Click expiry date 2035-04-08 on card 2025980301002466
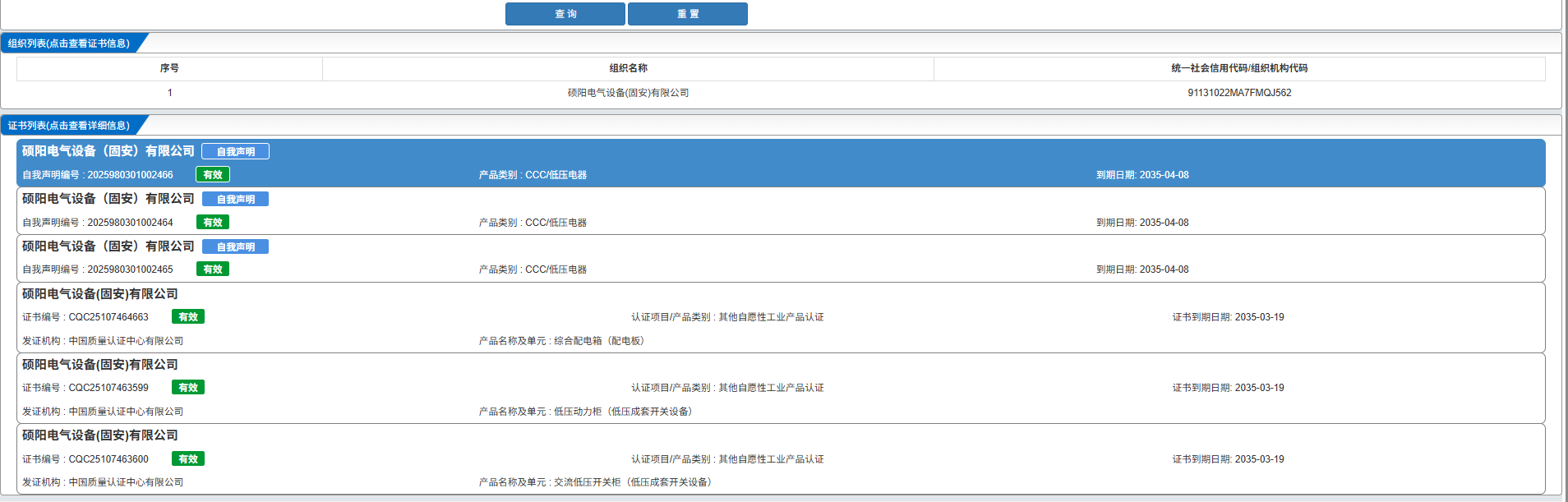 (x=1164, y=175)
